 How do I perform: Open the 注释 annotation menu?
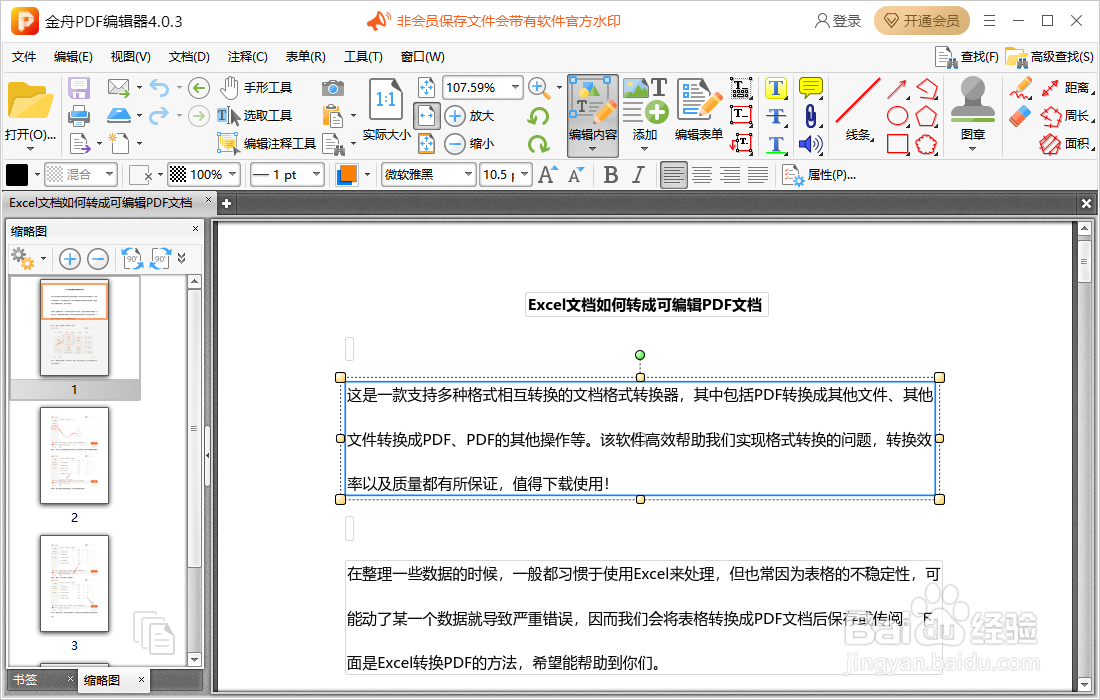click(247, 57)
